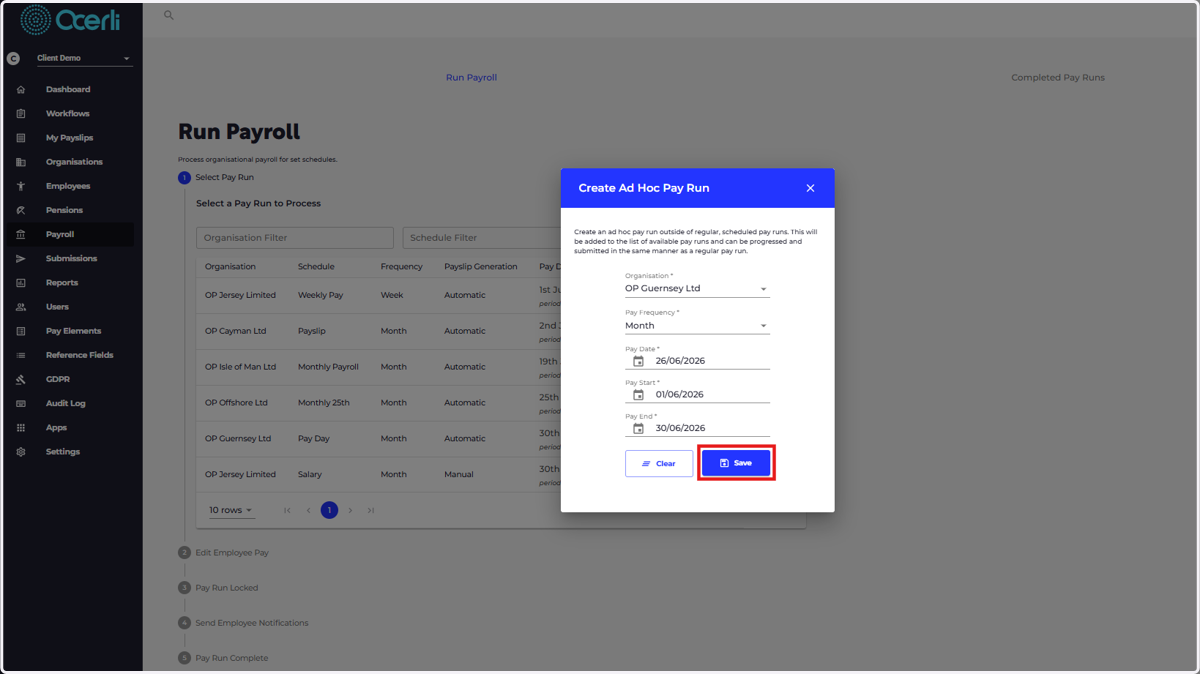The width and height of the screenshot is (1200, 674).
Task: Click the Clear button
Action: click(x=659, y=463)
